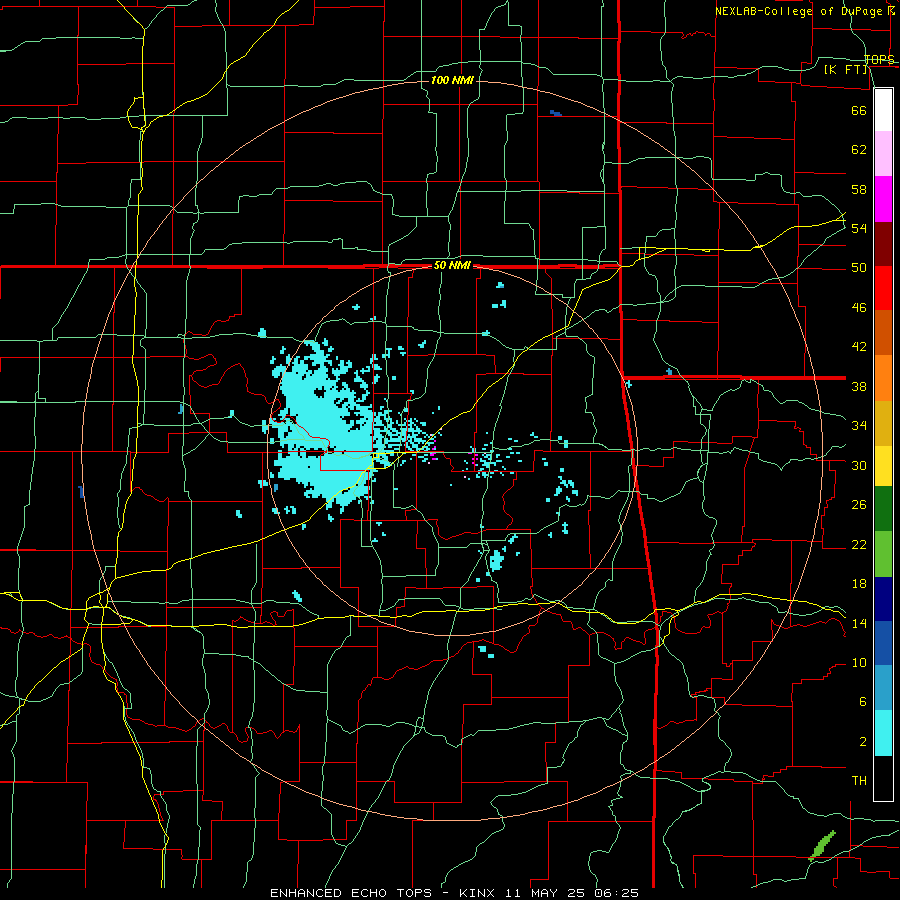The width and height of the screenshot is (900, 900).
Task: Select the bright magenta legend swatch
Action: [883, 199]
